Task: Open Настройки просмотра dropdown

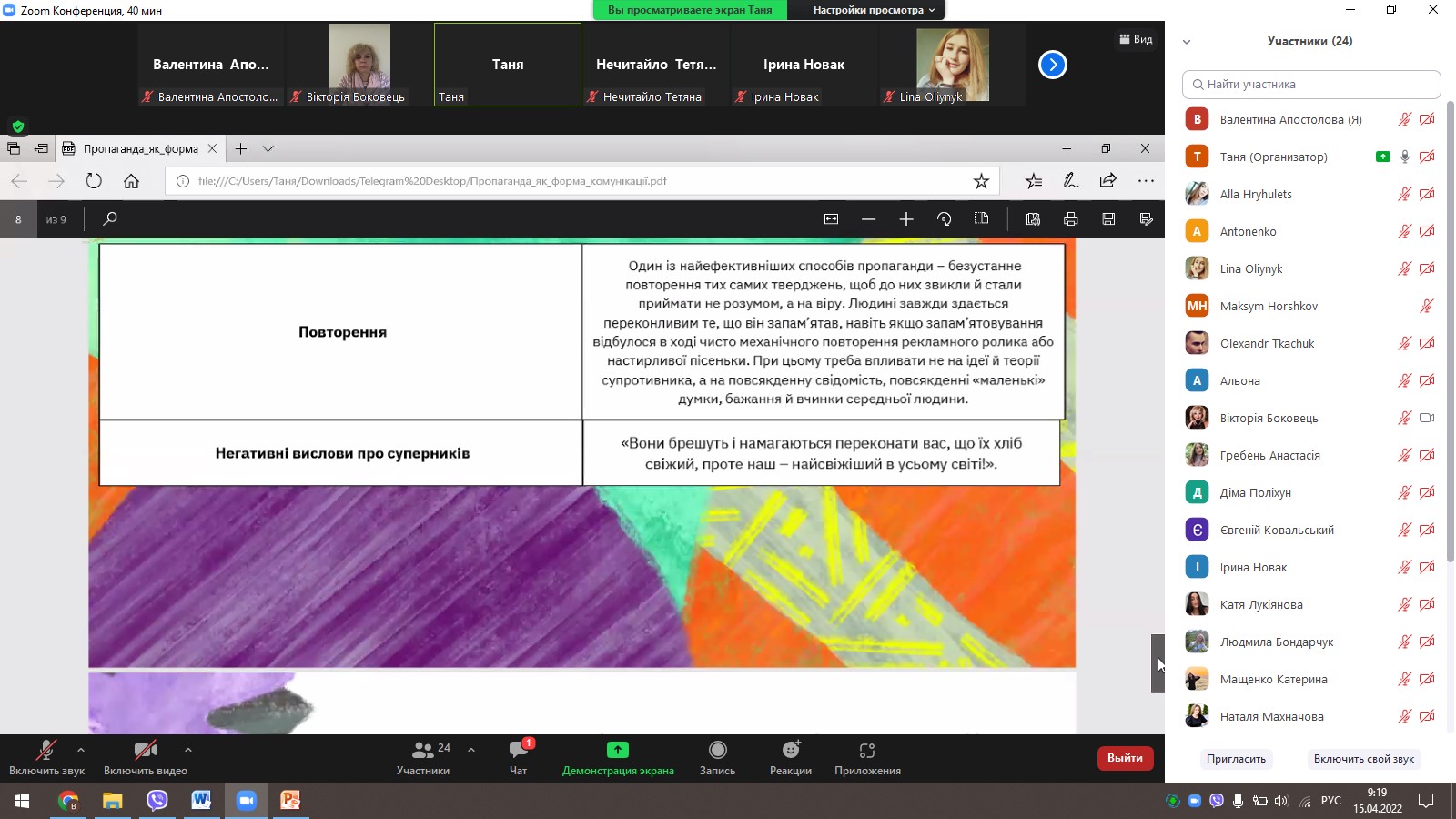Action: point(874,10)
